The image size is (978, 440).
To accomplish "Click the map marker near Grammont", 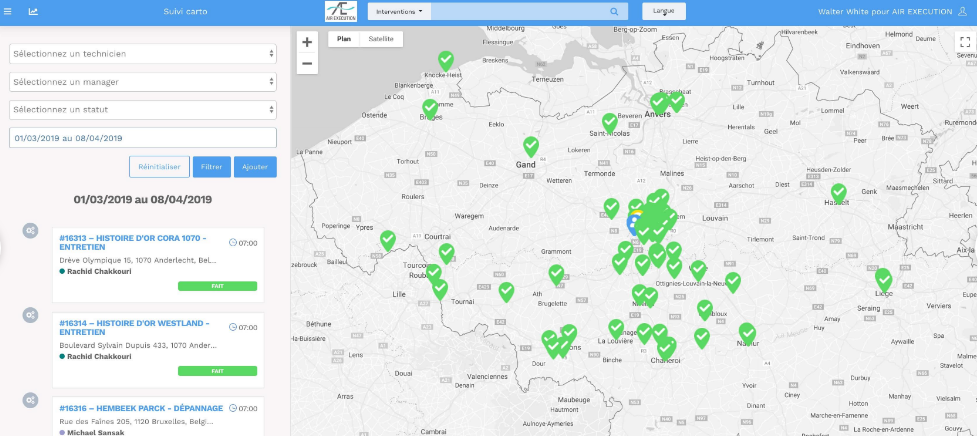I will pos(556,274).
